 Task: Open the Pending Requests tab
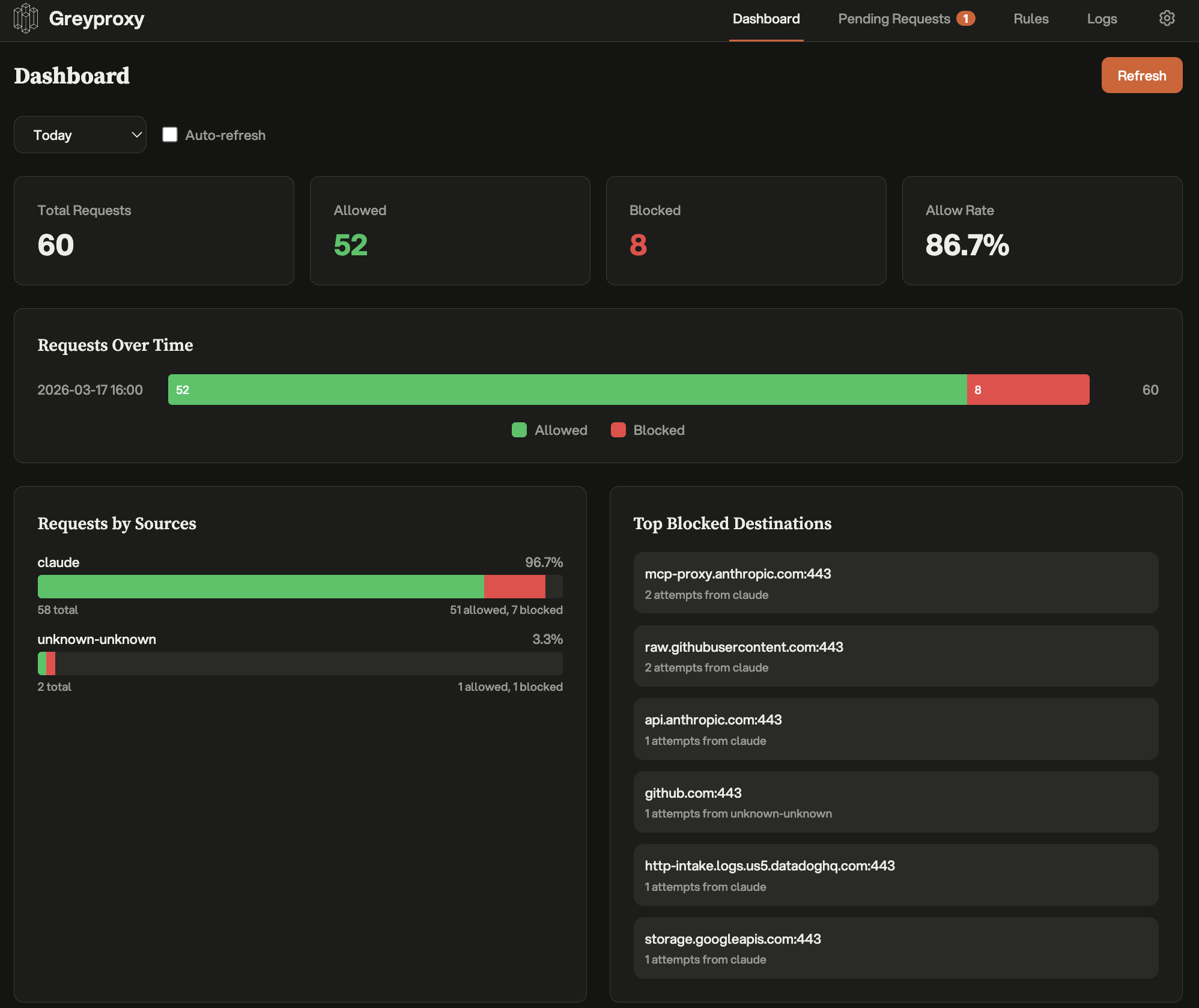tap(894, 19)
